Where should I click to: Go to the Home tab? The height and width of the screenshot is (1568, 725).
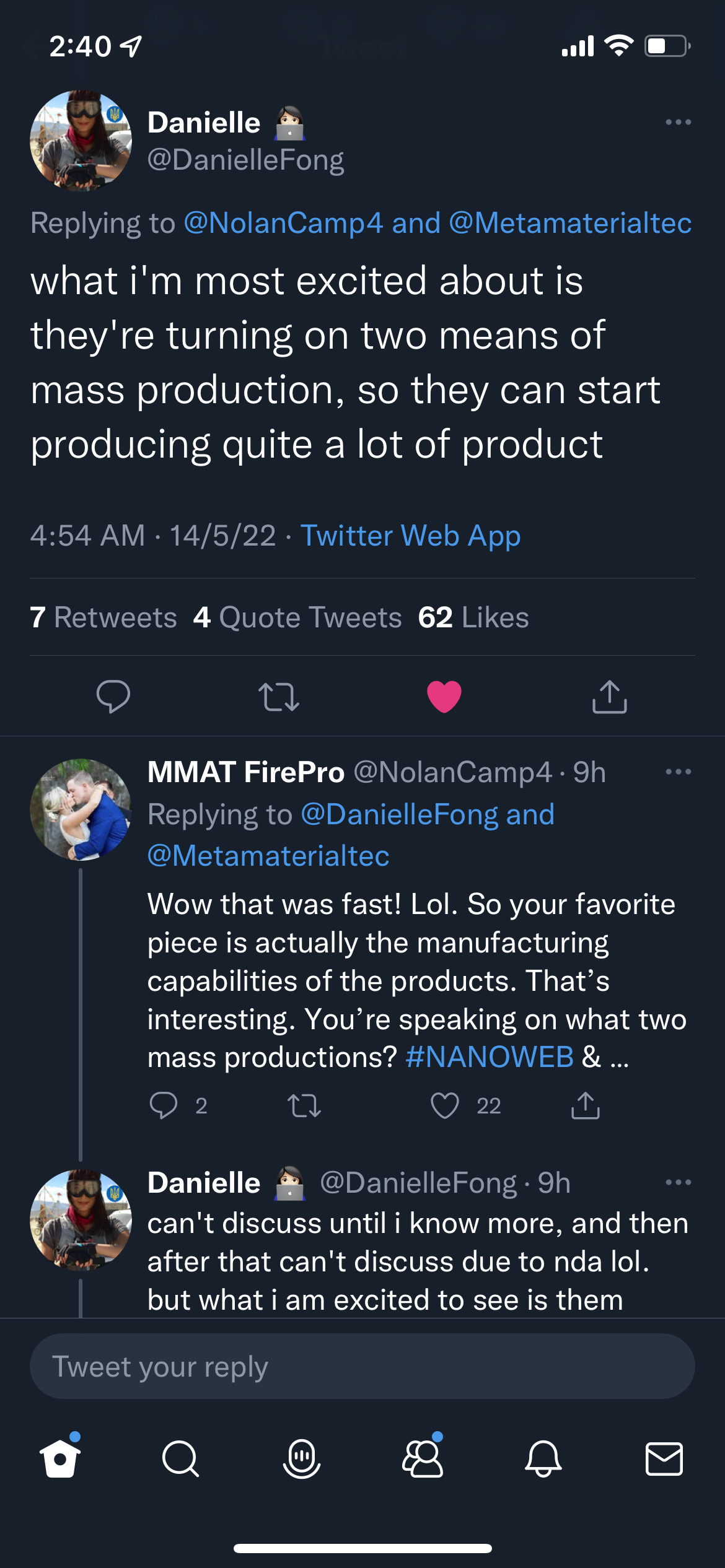60,1459
